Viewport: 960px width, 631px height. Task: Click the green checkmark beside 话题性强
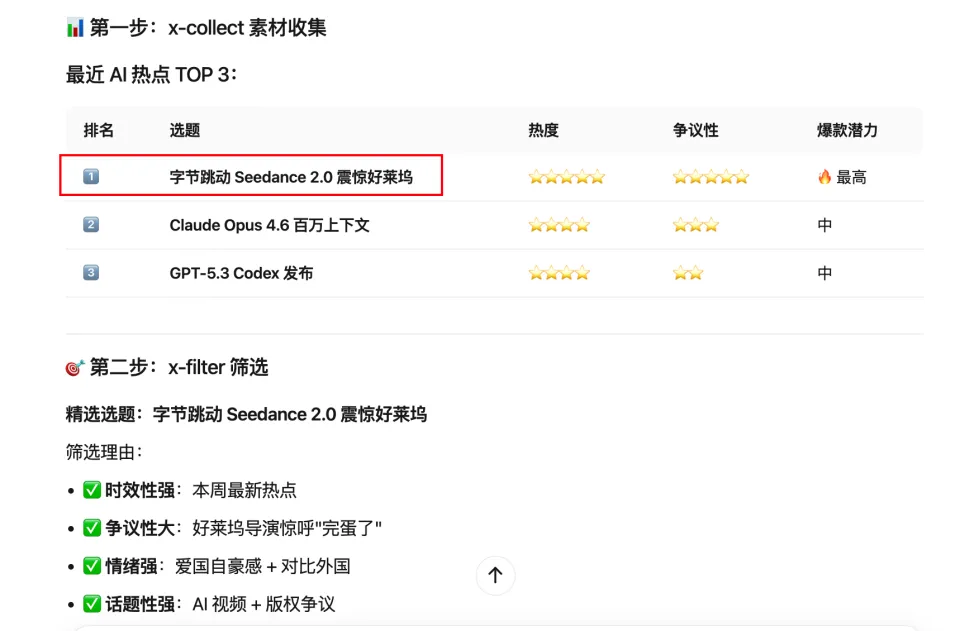pos(92,604)
